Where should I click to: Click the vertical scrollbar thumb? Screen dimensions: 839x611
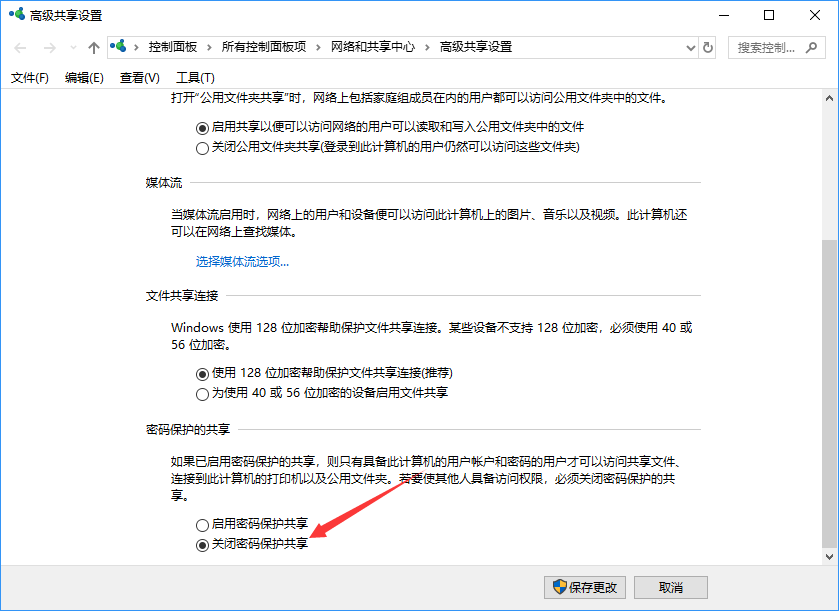pos(829,393)
